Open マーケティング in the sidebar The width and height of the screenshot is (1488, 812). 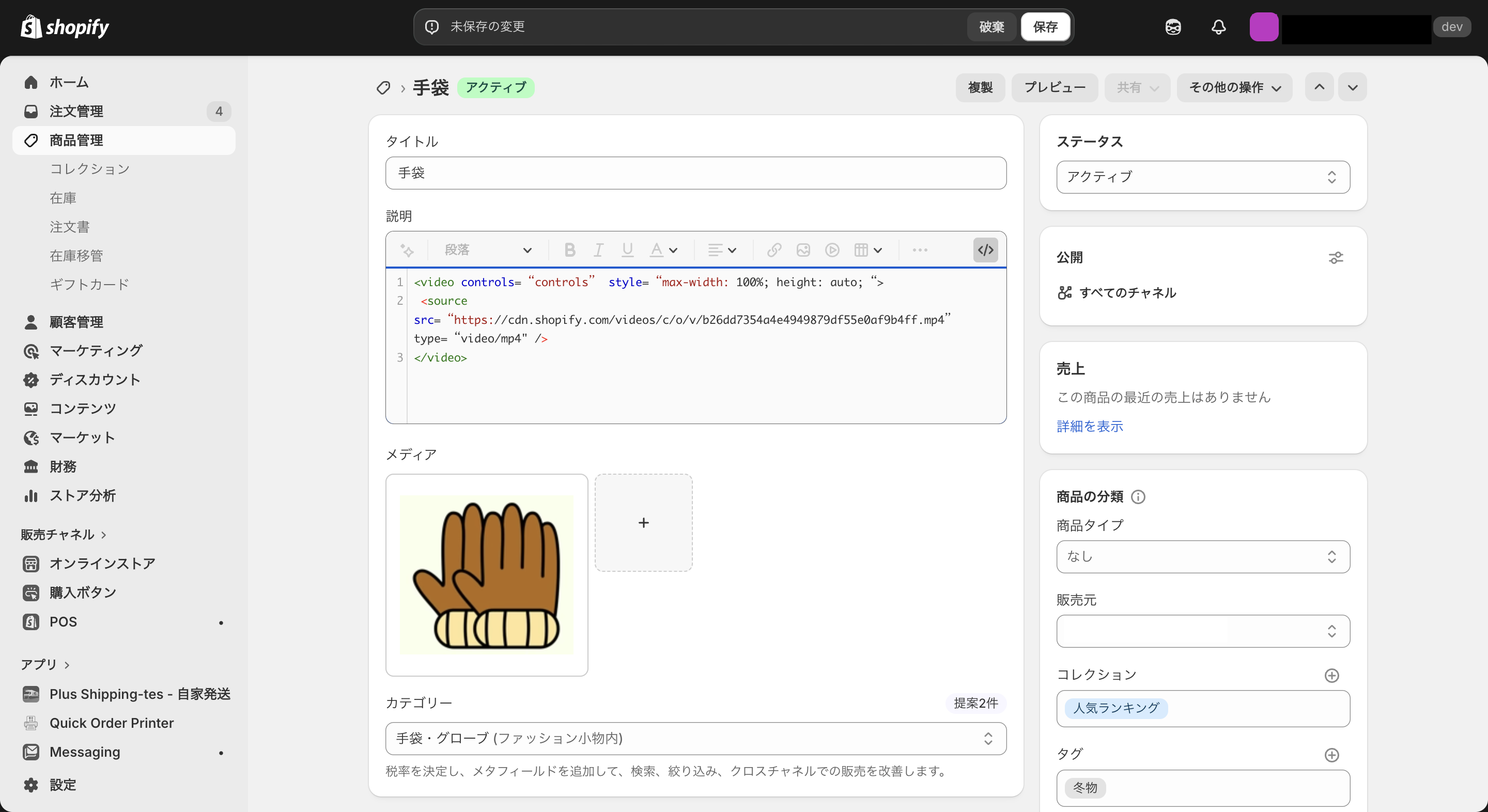(x=123, y=351)
